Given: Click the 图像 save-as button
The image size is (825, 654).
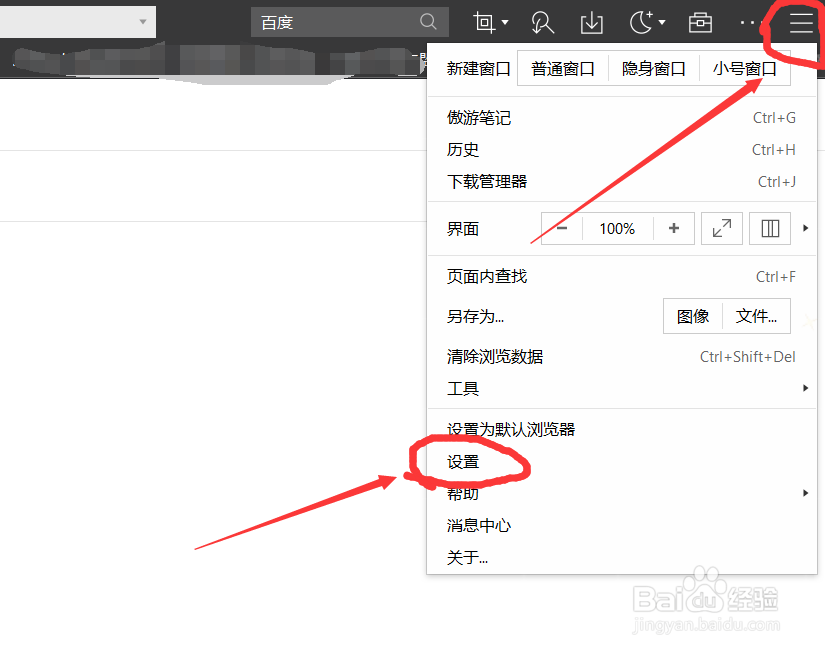Looking at the screenshot, I should [x=692, y=316].
